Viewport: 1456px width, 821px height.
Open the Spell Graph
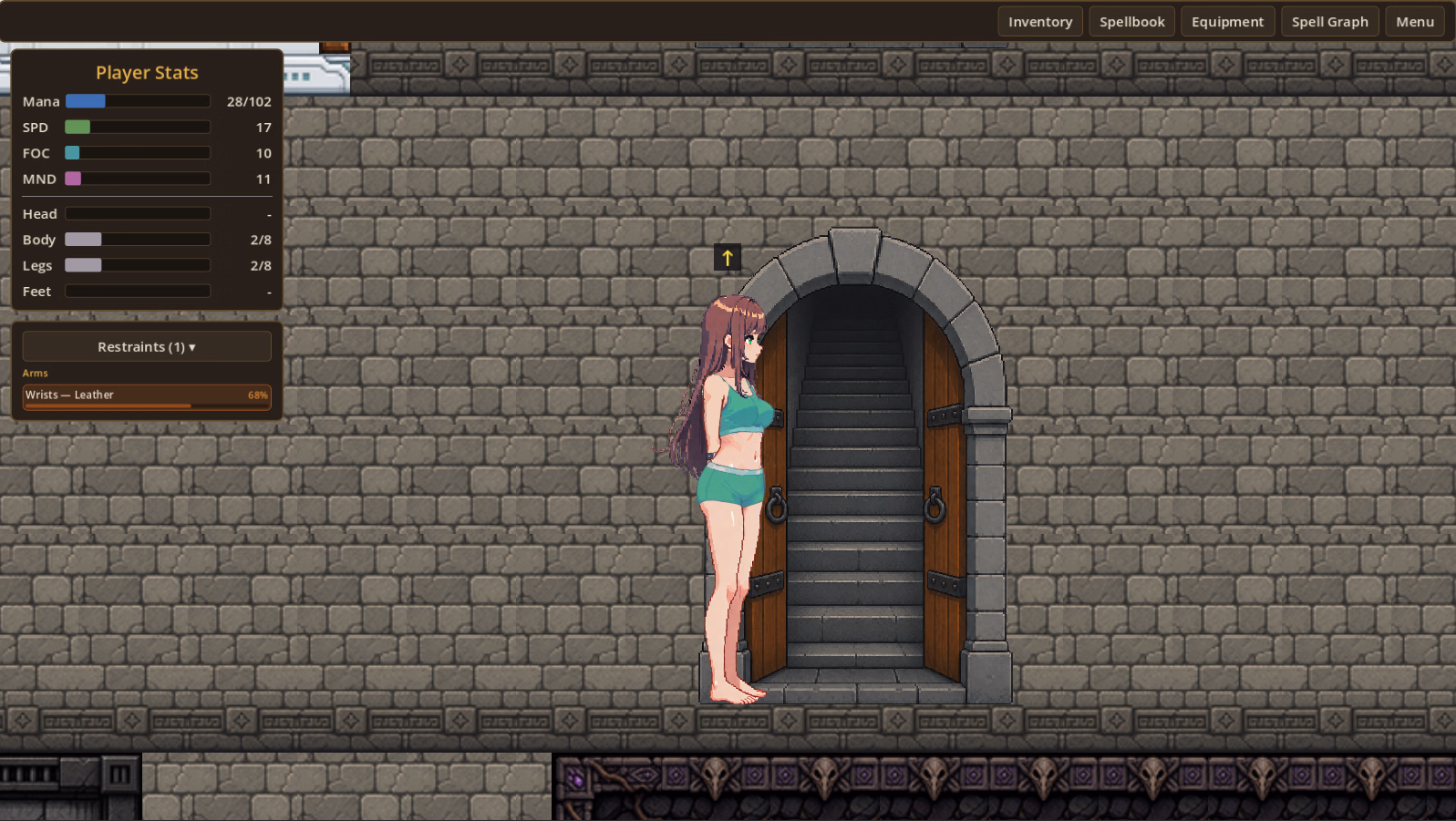pyautogui.click(x=1329, y=22)
